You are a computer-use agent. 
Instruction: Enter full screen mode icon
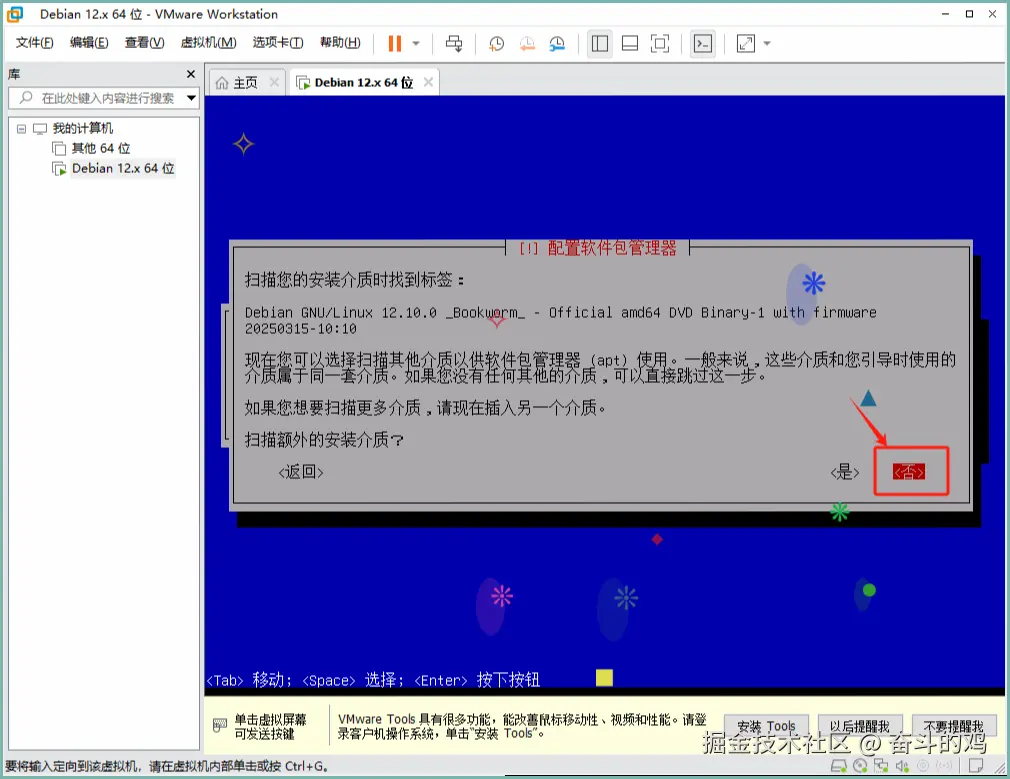pos(660,43)
